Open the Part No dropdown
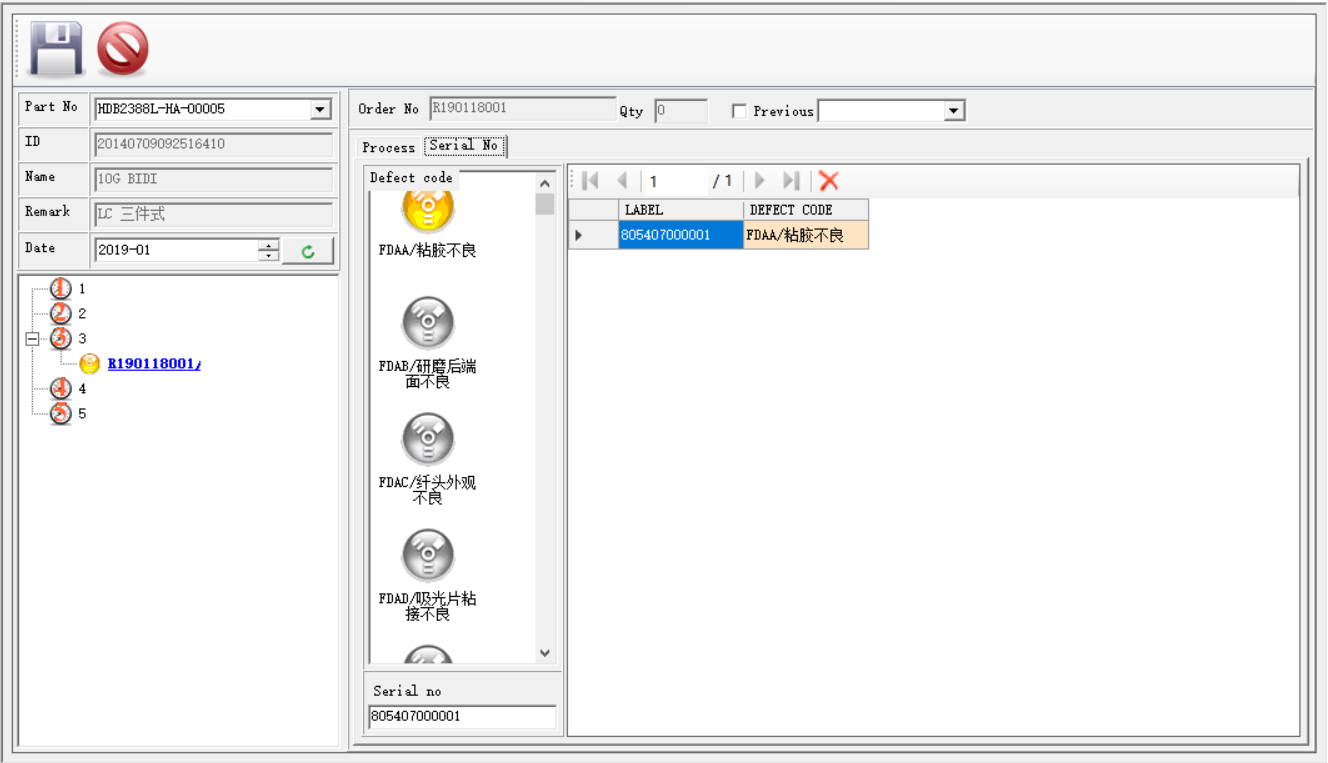The height and width of the screenshot is (763, 1328). pos(320,109)
